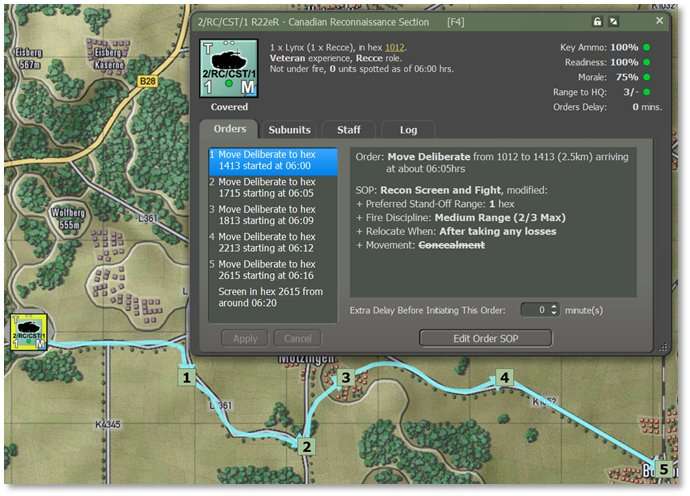Open the Staff tab
The width and height of the screenshot is (690, 496).
(349, 129)
